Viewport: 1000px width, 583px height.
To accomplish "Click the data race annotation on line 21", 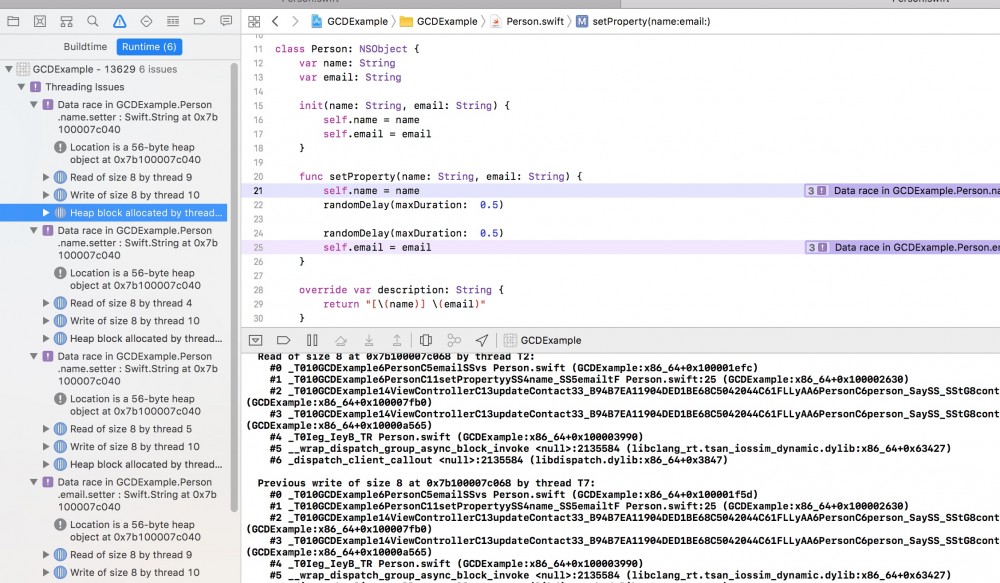I will [x=902, y=190].
